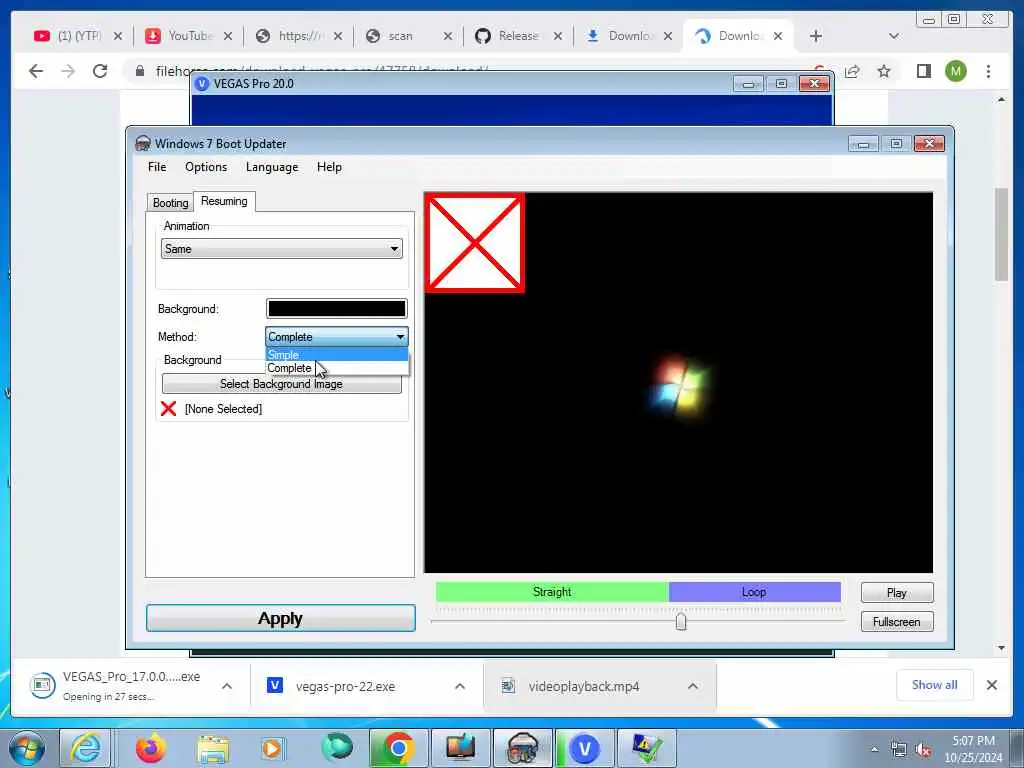Viewport: 1024px width, 768px height.
Task: Select the scan browser tab
Action: click(x=408, y=36)
